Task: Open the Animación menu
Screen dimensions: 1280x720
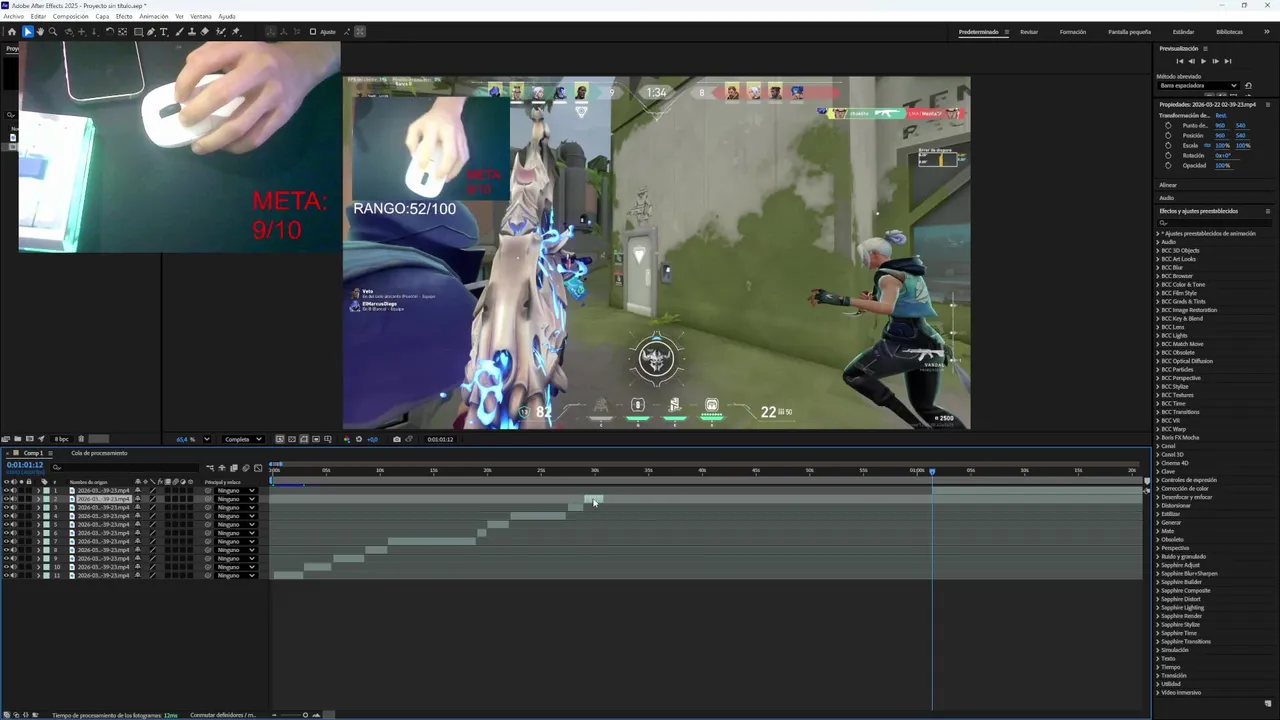Action: point(154,17)
